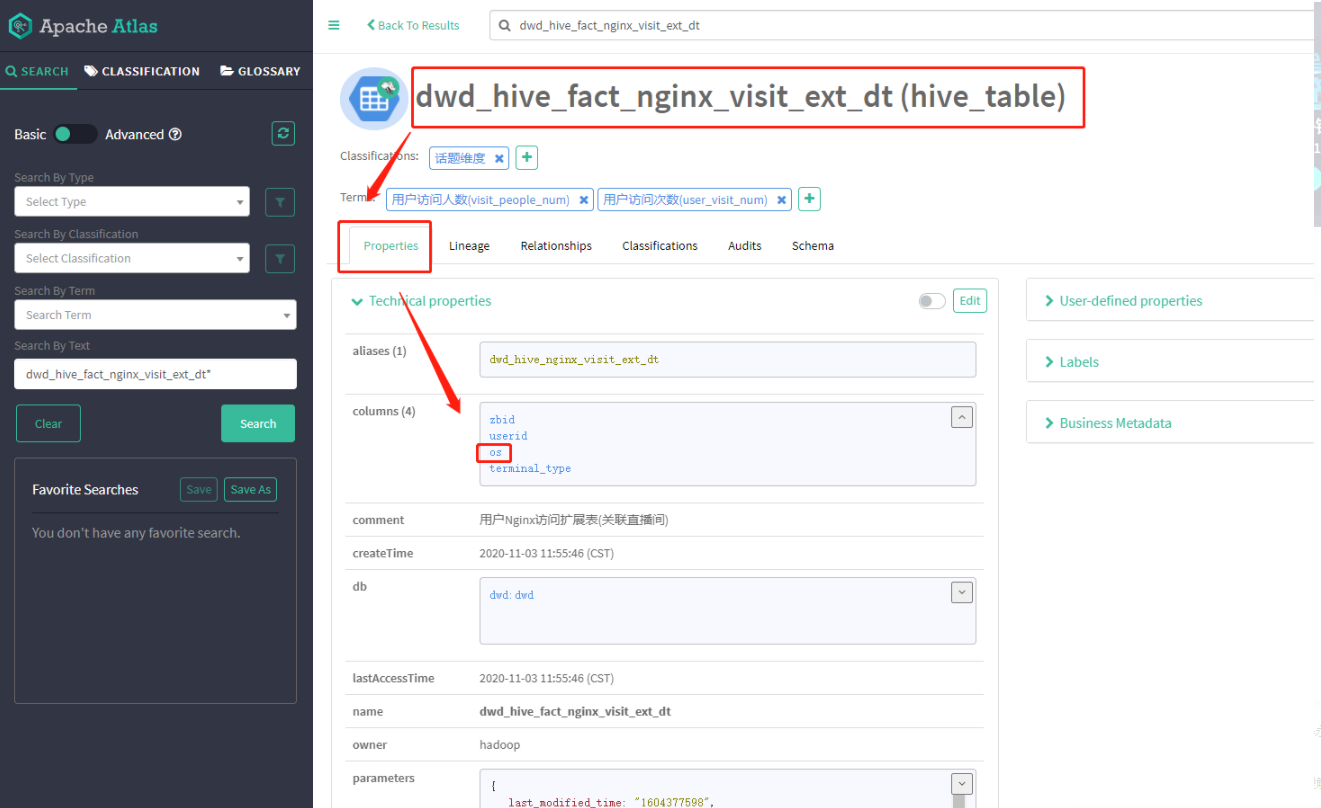The width and height of the screenshot is (1321, 808).
Task: Click the refresh icon beside Advanced
Action: (283, 133)
